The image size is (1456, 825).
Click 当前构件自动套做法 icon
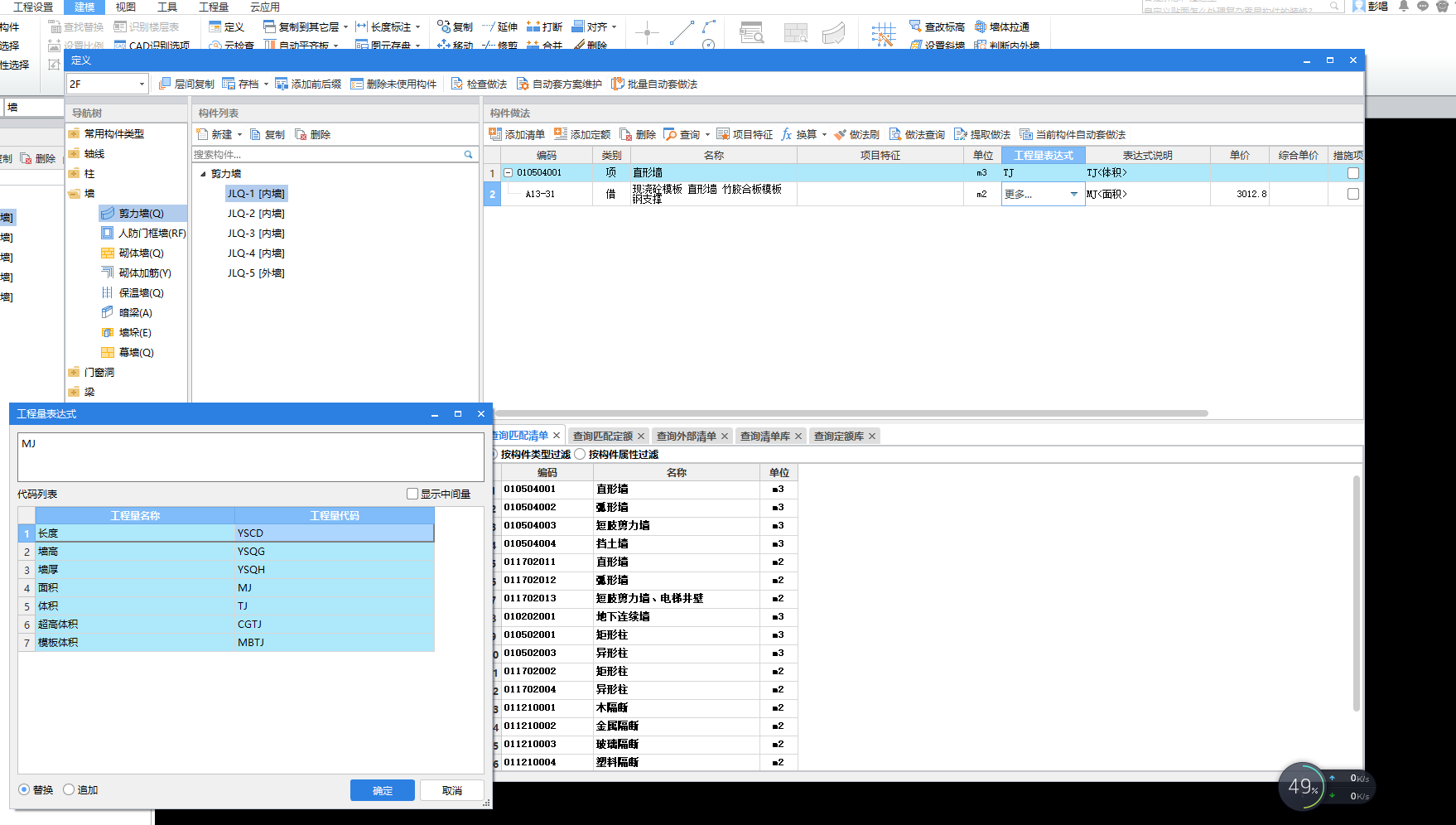click(1026, 134)
